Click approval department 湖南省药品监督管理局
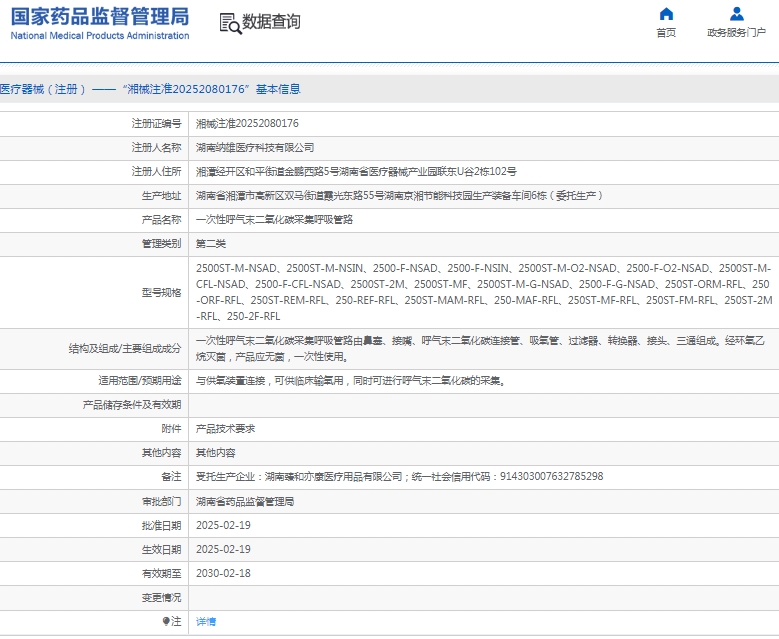Viewport: 779px width, 639px height. 245,501
